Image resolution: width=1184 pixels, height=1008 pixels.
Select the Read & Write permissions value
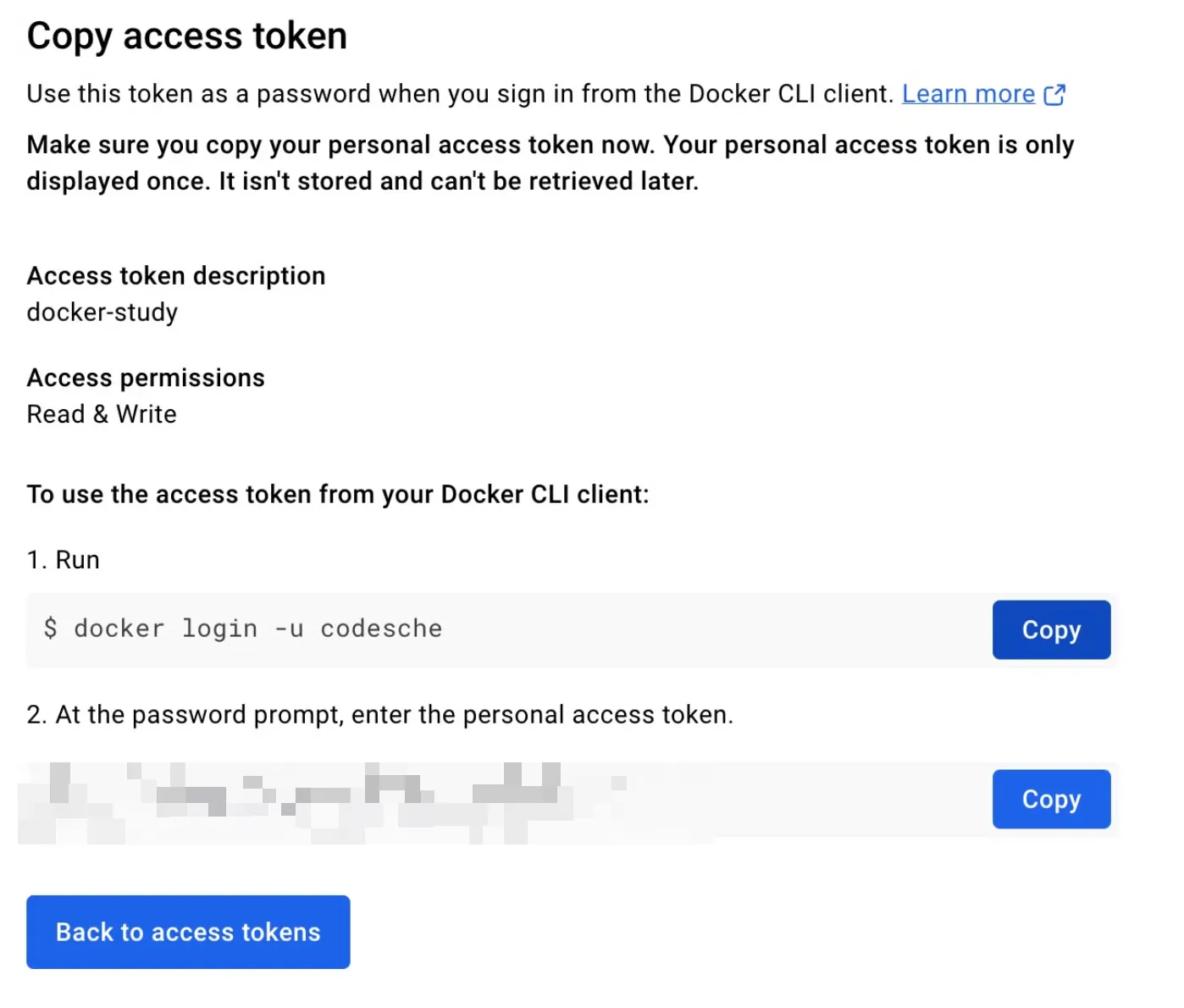(102, 414)
